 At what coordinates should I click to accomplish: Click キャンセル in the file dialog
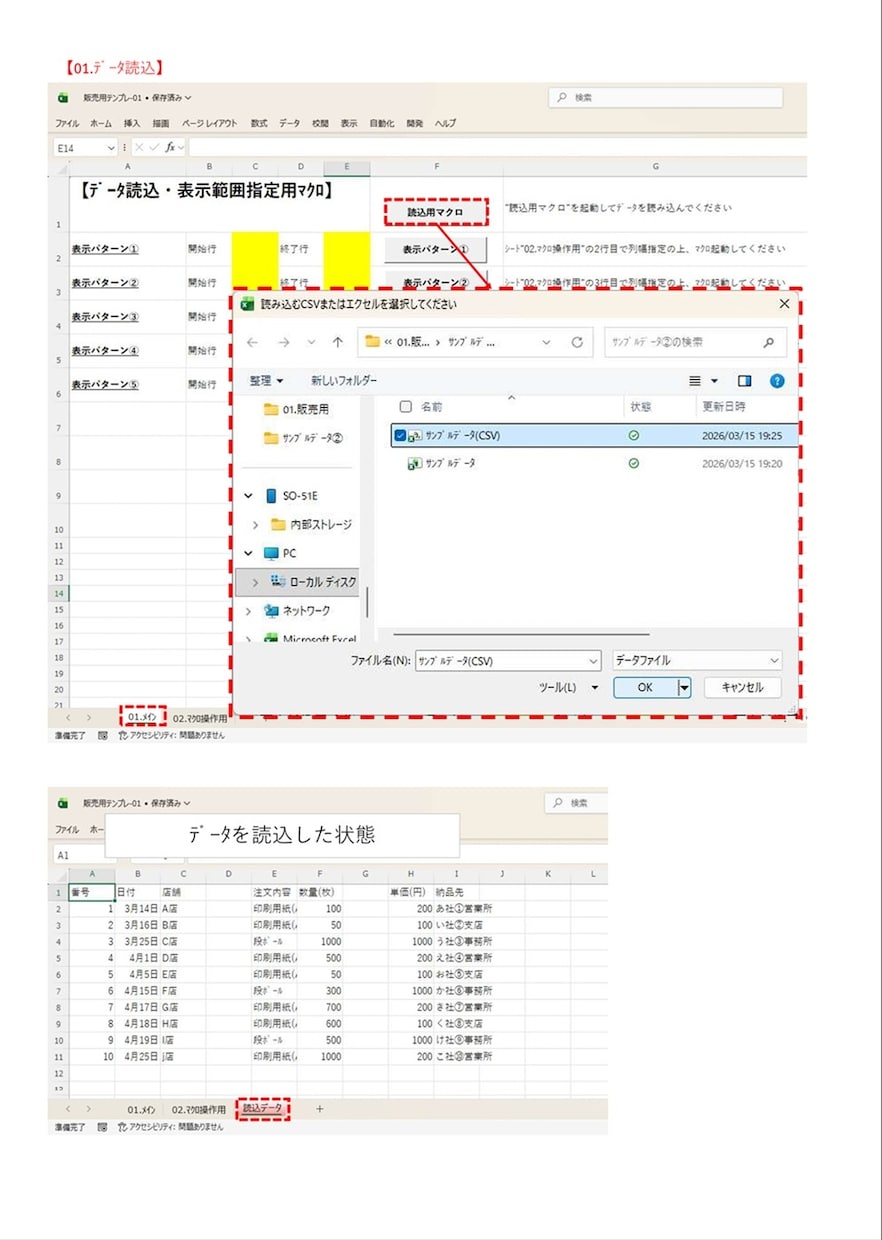tap(742, 688)
